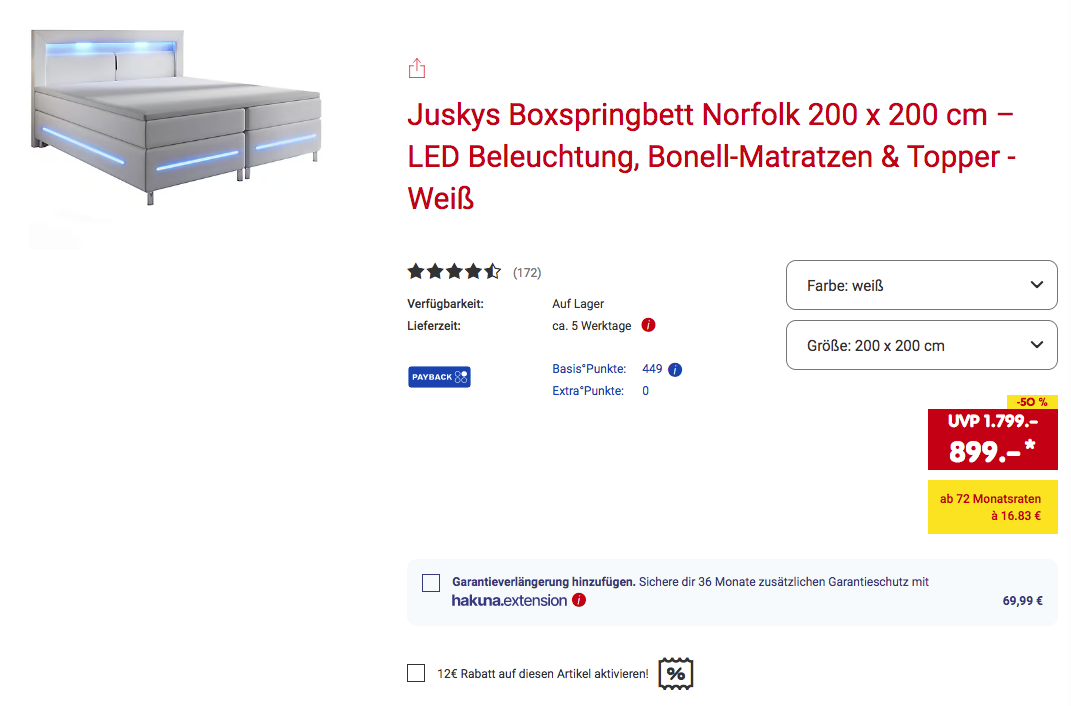Expand the Größe: 200 x 200 cm dropdown
Screen dimensions: 1071x706
coord(921,345)
